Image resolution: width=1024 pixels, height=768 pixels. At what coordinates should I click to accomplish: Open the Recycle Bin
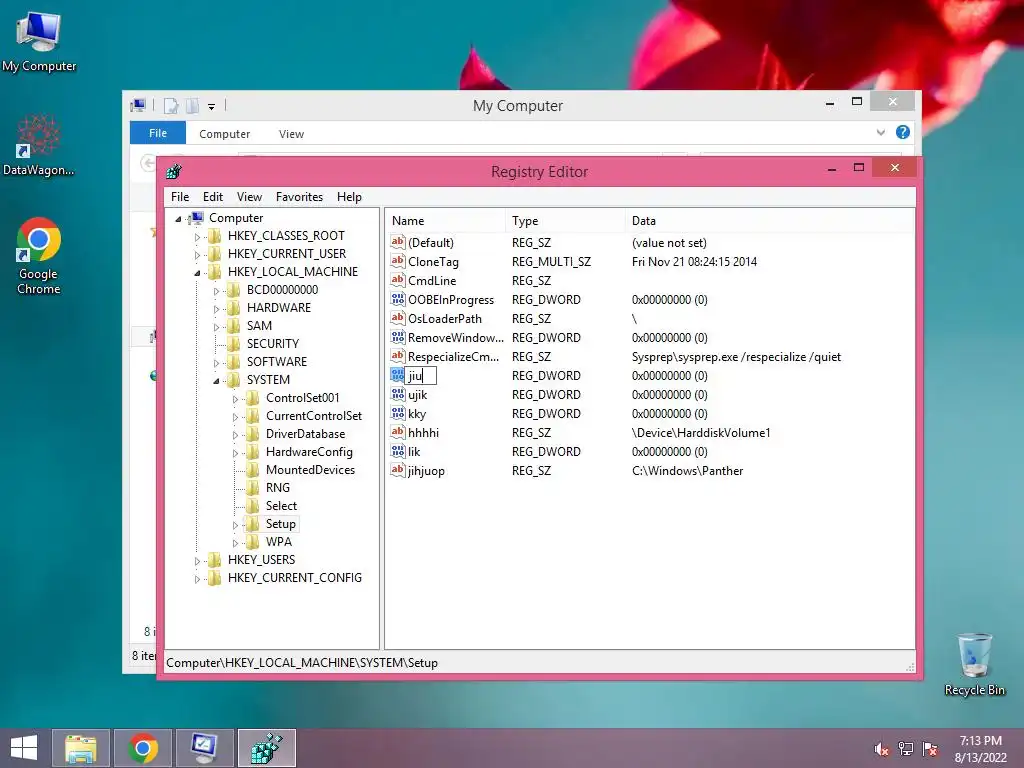click(974, 664)
